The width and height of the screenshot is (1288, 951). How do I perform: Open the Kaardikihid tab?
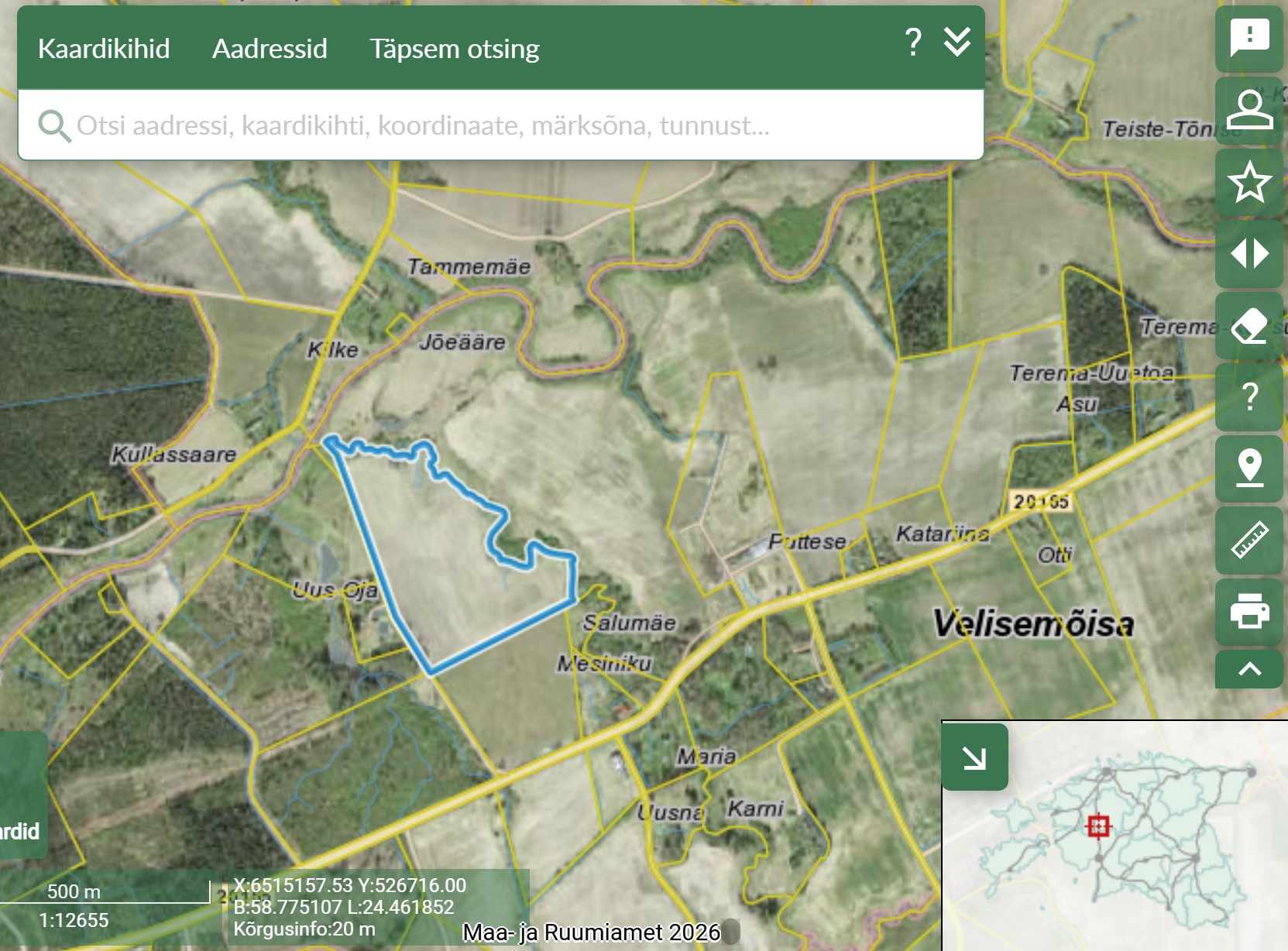[104, 49]
